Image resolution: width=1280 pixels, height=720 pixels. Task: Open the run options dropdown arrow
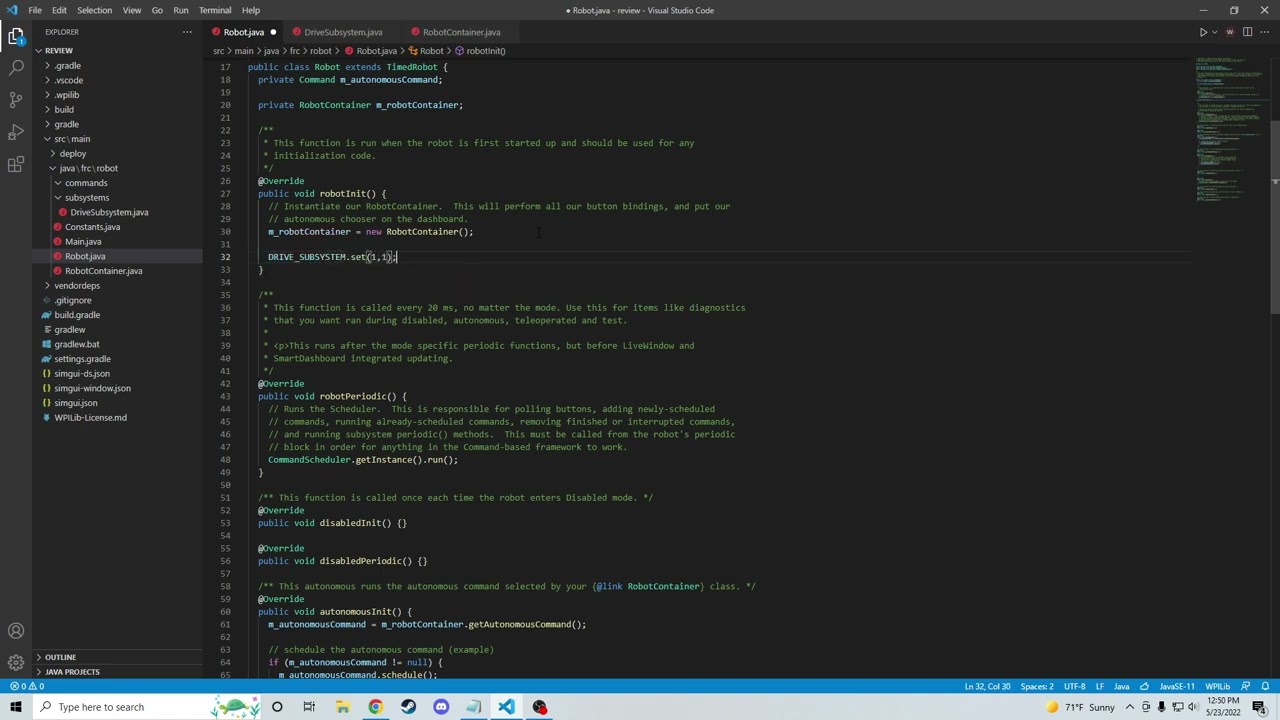click(x=1215, y=32)
